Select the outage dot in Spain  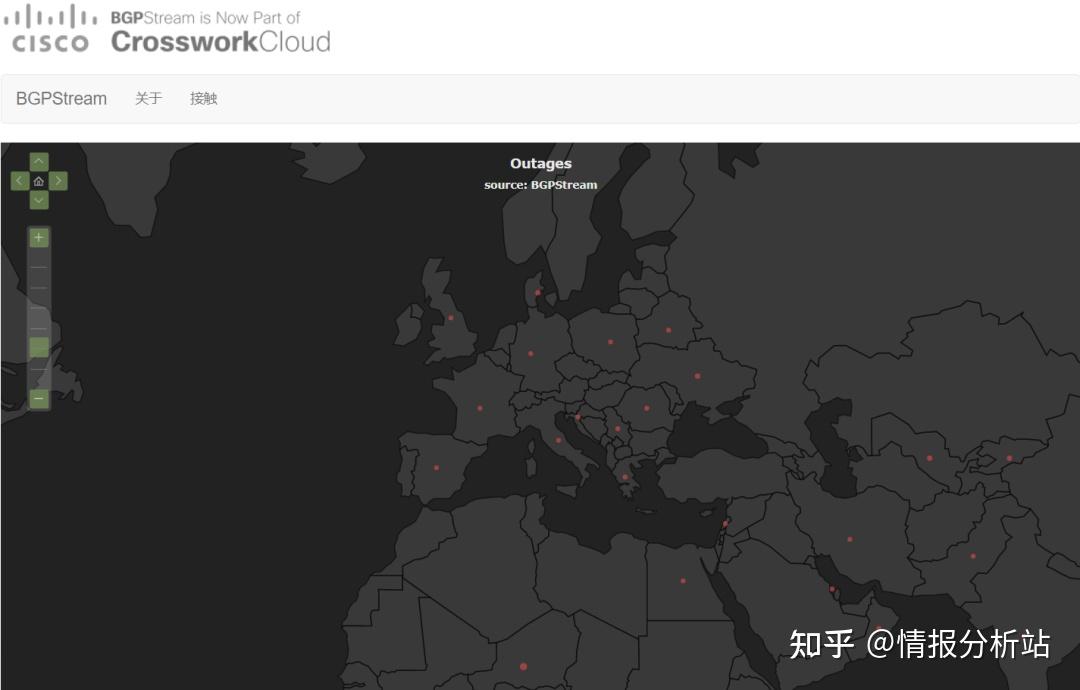click(436, 468)
